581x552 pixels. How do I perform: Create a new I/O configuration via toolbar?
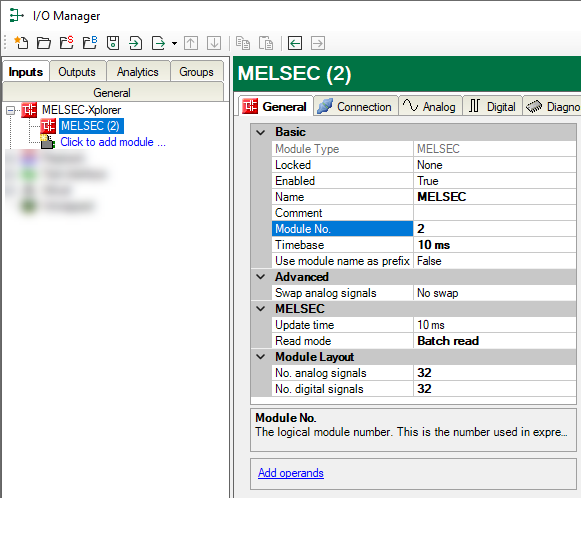(21, 43)
